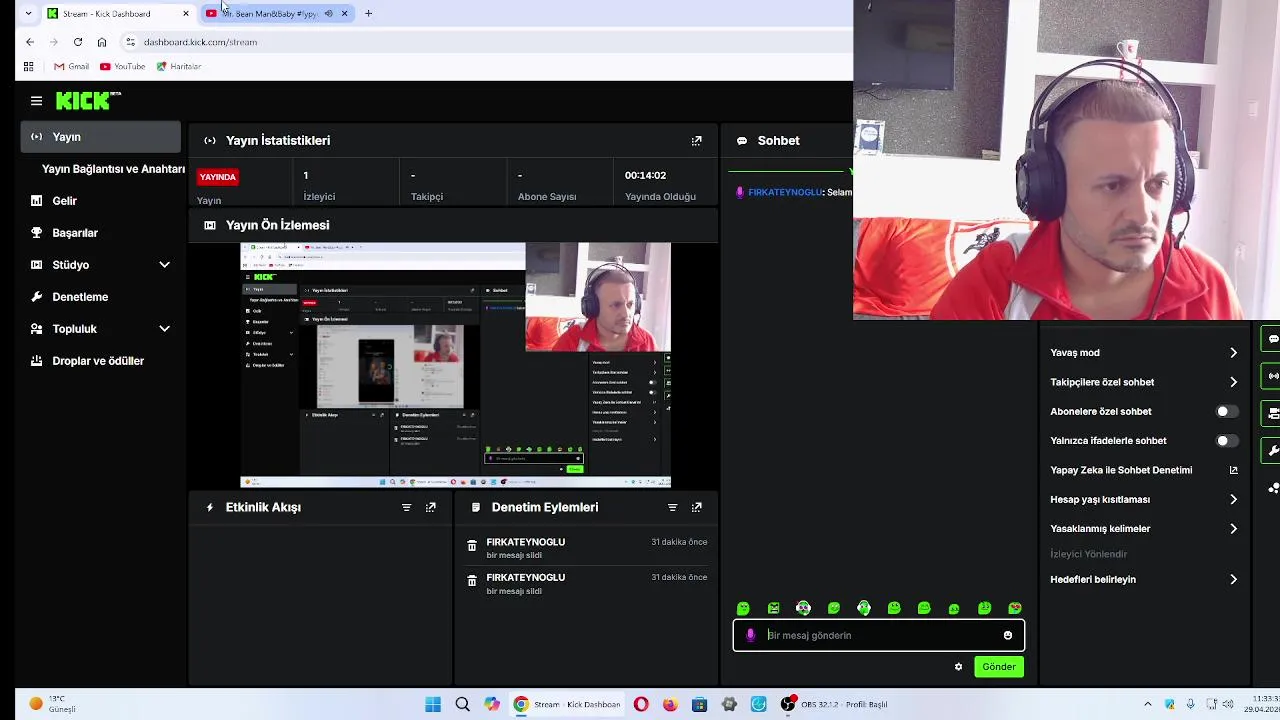Click the trash icon of second FIRKATEYNOGLU entry
The height and width of the screenshot is (720, 1280).
click(472, 580)
